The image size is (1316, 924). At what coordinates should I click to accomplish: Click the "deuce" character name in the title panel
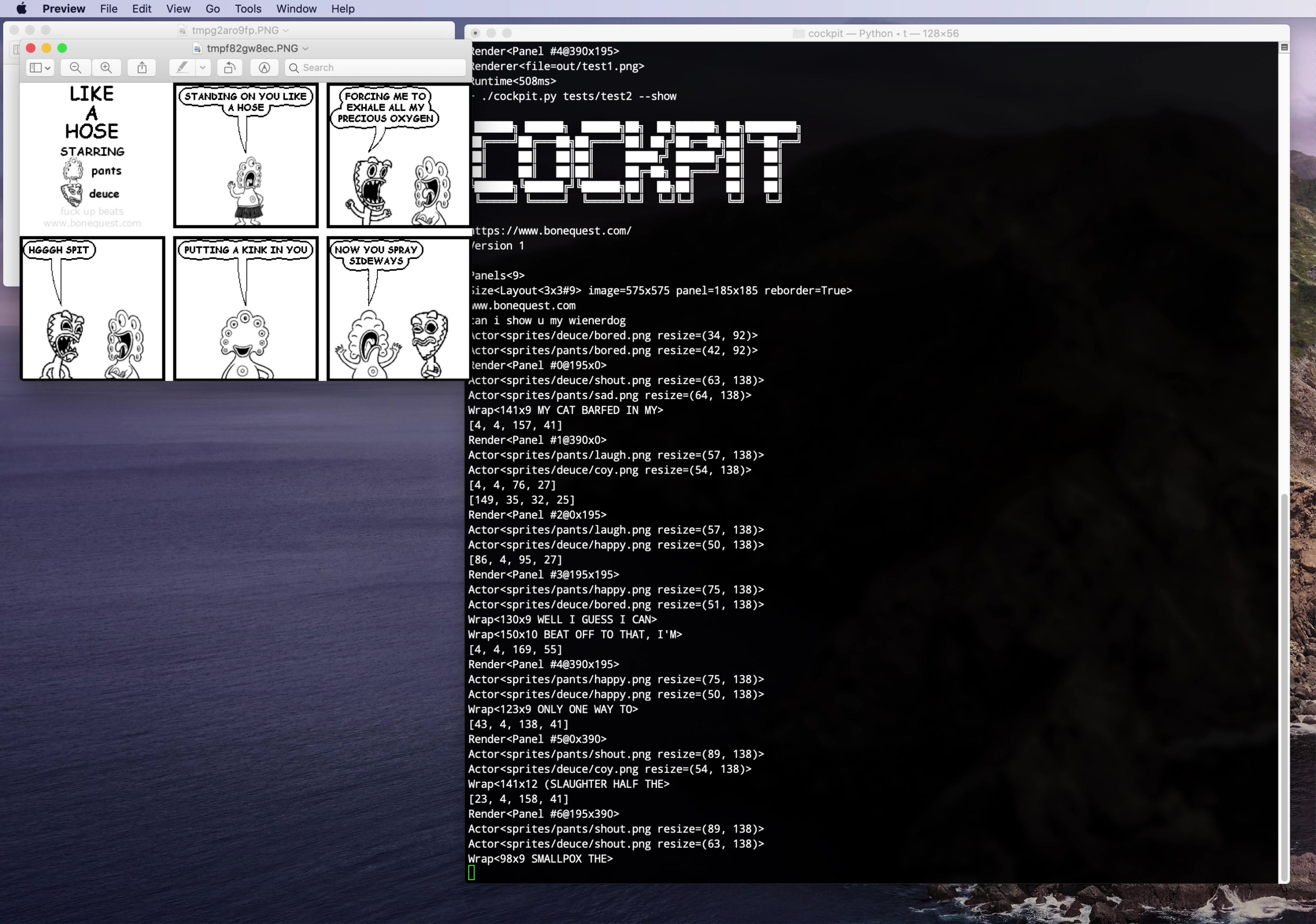104,194
